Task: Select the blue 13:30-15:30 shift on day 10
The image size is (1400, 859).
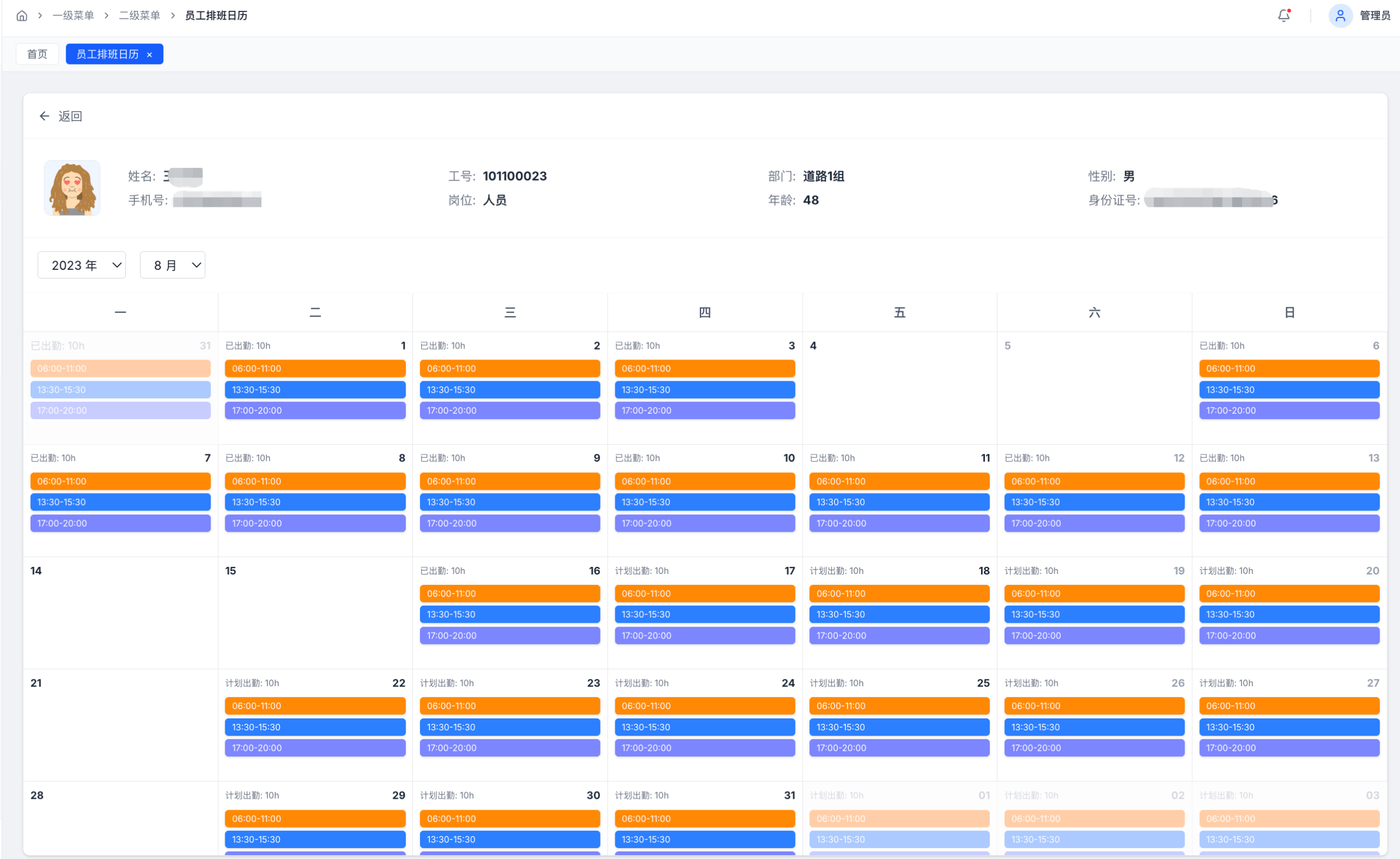Action: [x=704, y=502]
